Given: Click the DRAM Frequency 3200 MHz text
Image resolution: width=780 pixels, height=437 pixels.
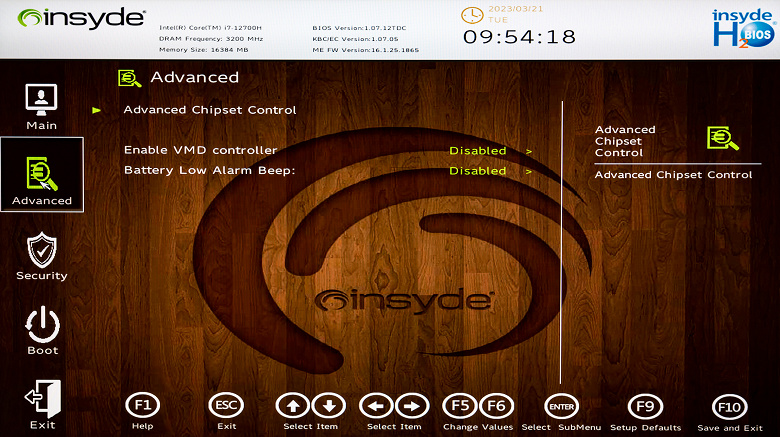Looking at the screenshot, I should coord(211,39).
